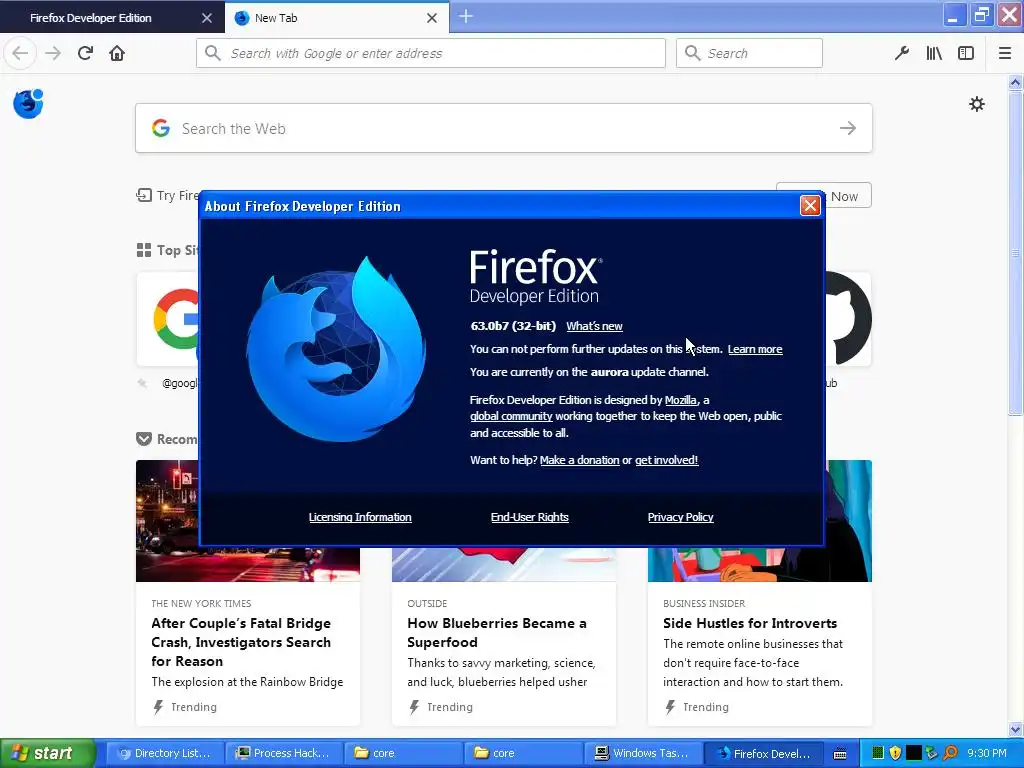Click the page's vertical scrollbar thumb
The image size is (1024, 768).
(1015, 253)
